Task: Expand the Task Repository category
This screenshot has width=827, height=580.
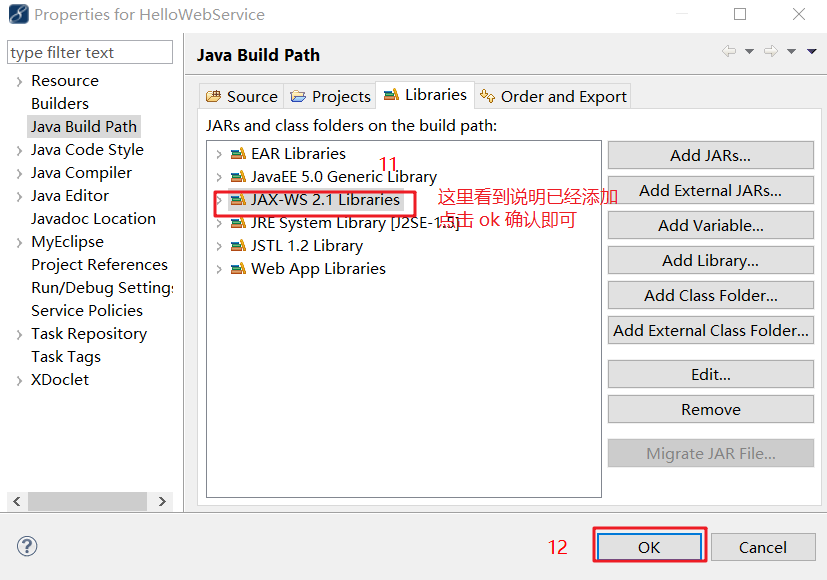Action: [x=20, y=335]
